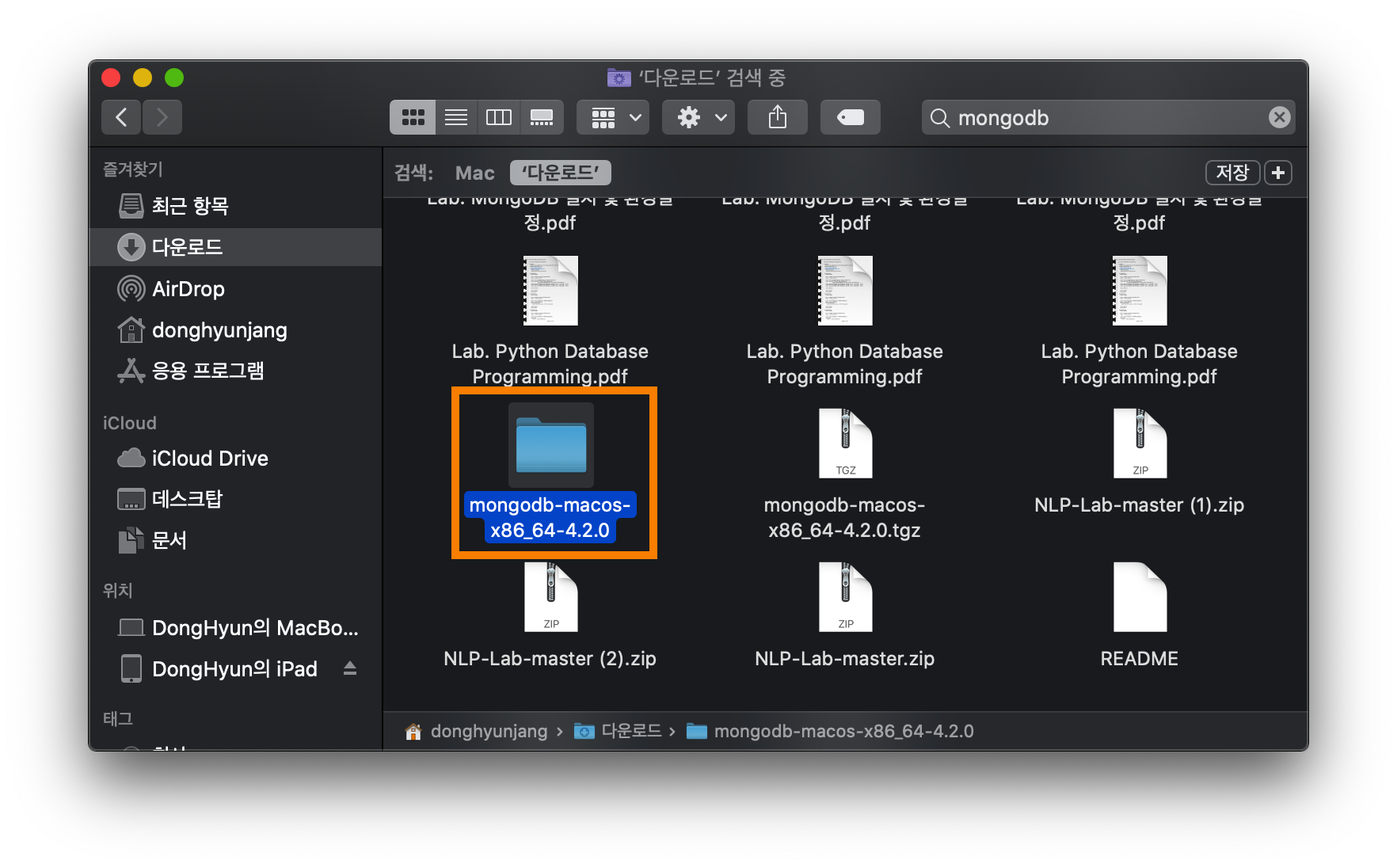Open AirDrop in the sidebar

click(x=235, y=289)
